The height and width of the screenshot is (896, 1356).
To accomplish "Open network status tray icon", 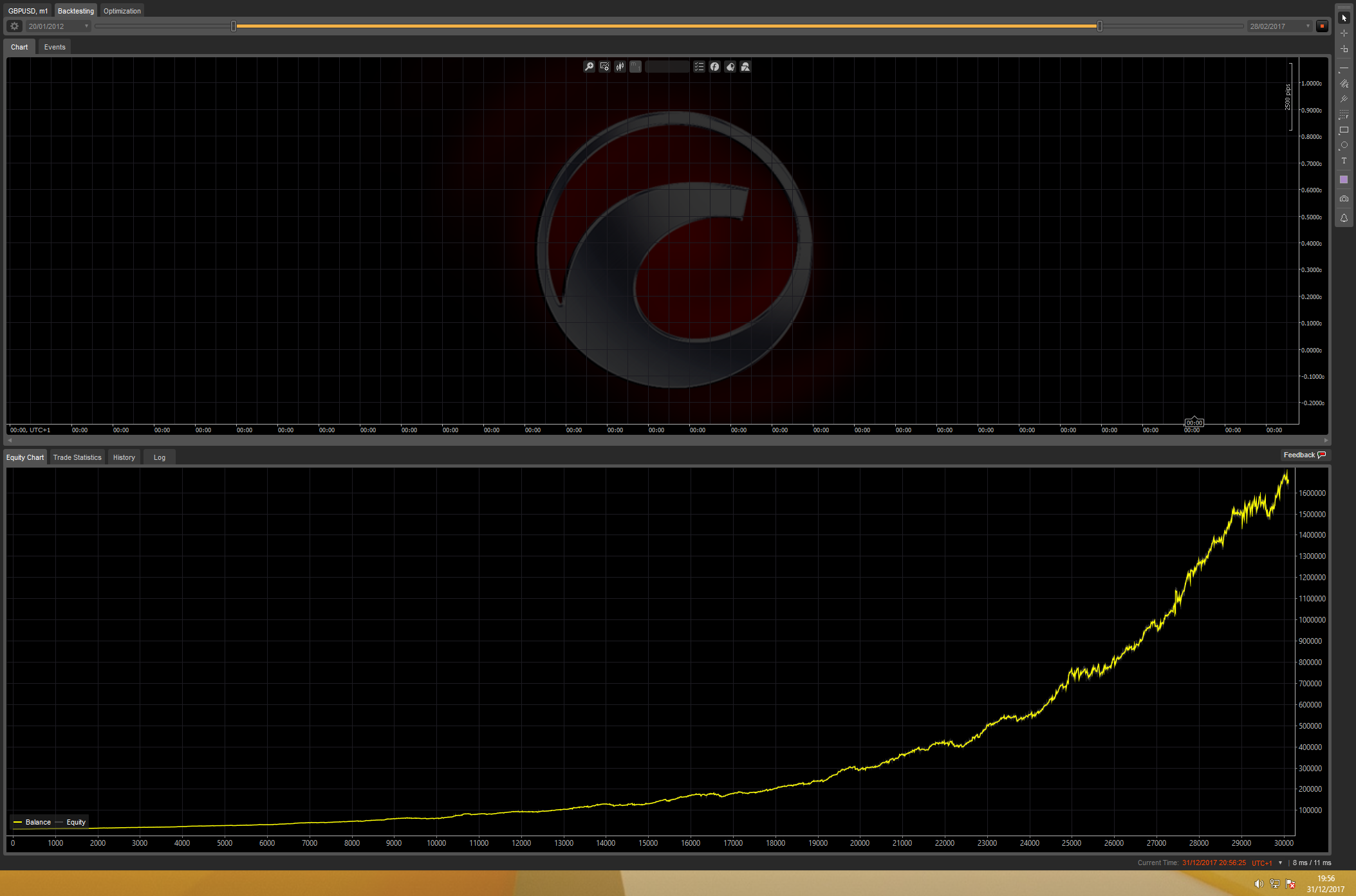I will (1275, 884).
